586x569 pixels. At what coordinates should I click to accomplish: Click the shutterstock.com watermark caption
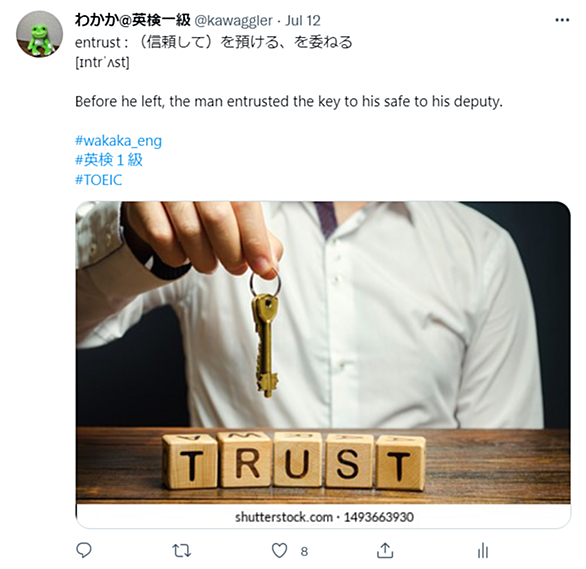point(324,517)
